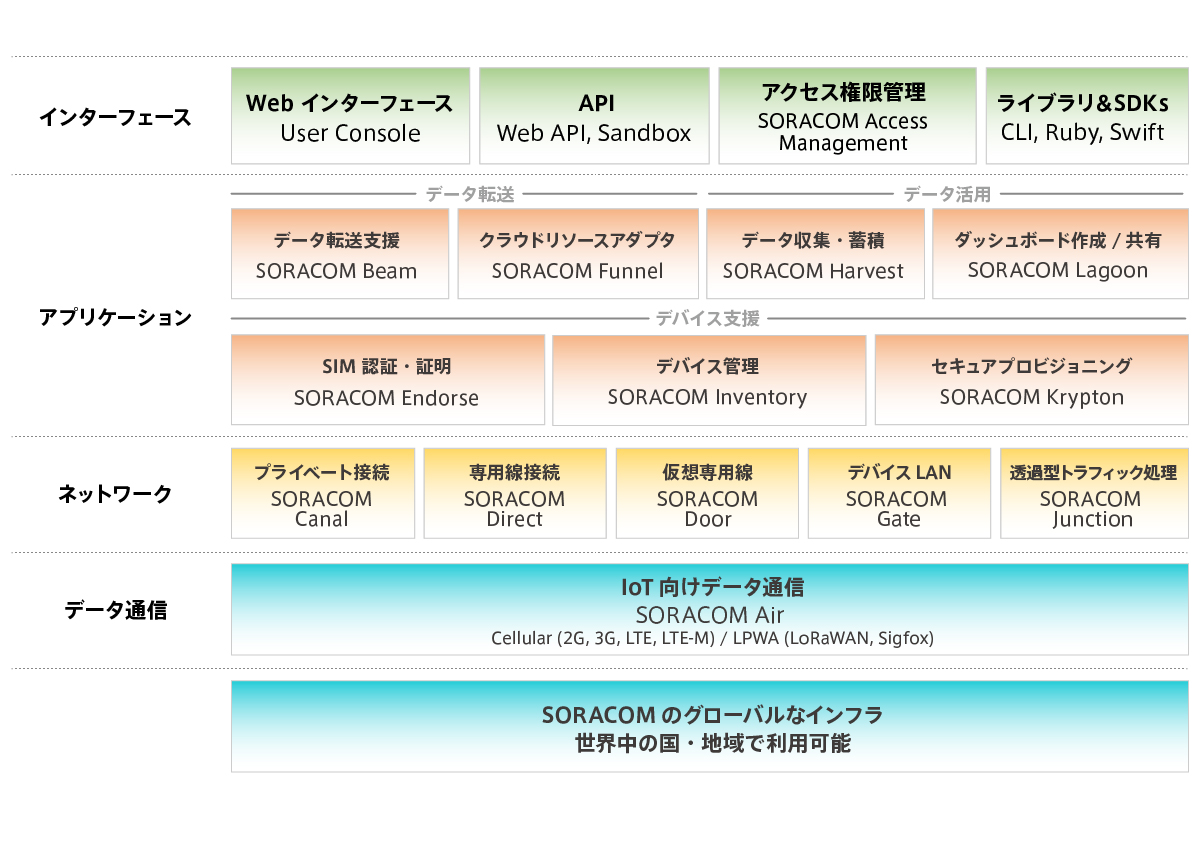Open the アクセス権限管理 SORACOM Access Management box
This screenshot has width=1200, height=850.
tap(847, 116)
